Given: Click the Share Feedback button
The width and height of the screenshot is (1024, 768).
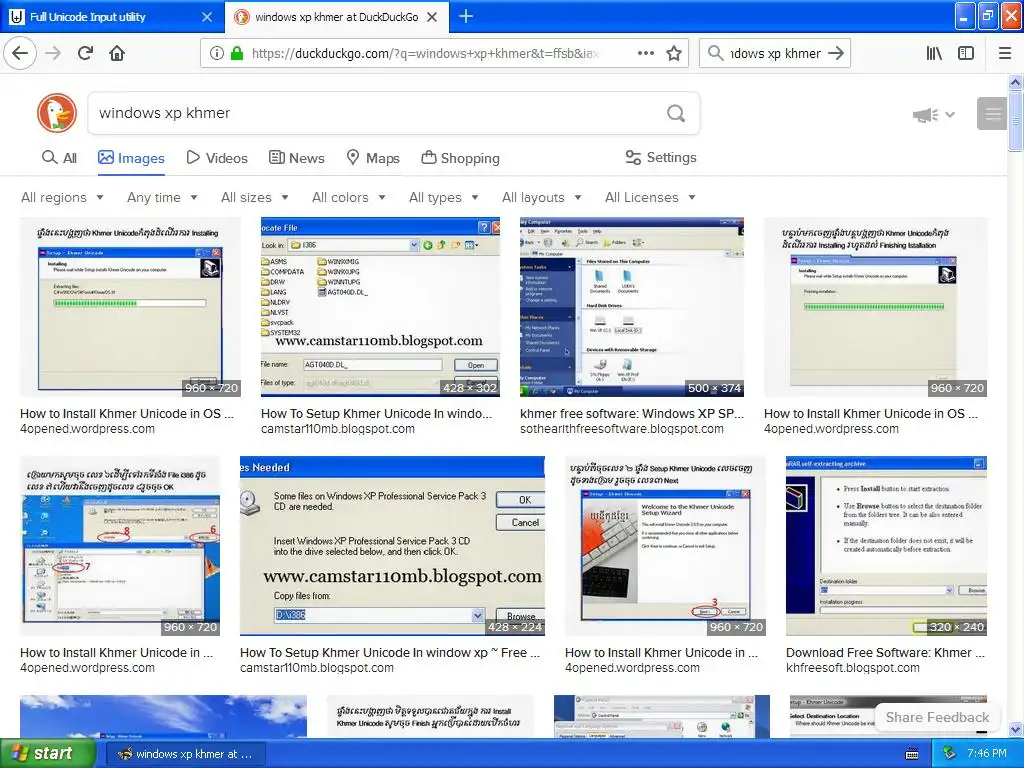Looking at the screenshot, I should point(937,717).
